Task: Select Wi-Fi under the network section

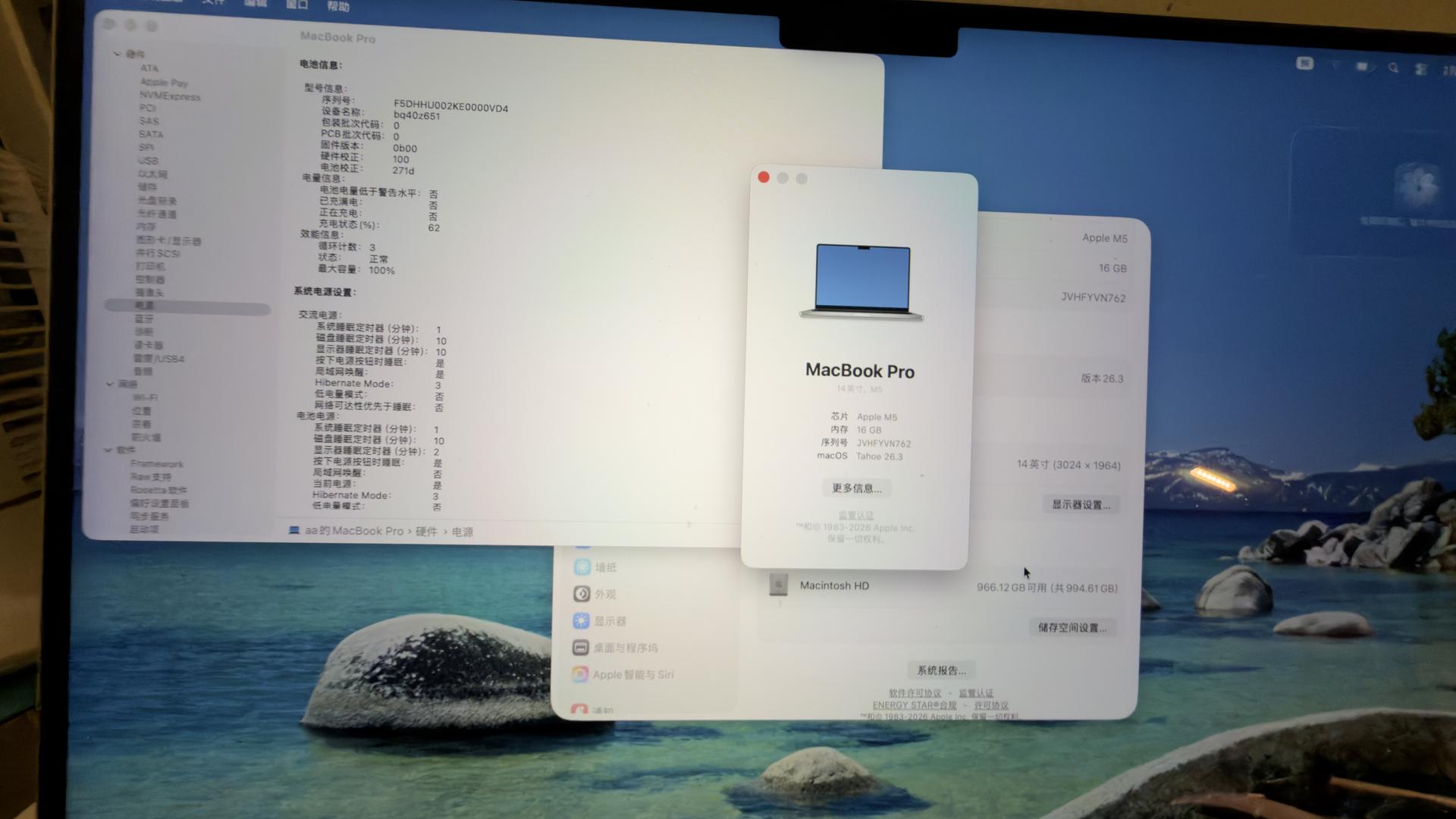Action: (x=145, y=397)
